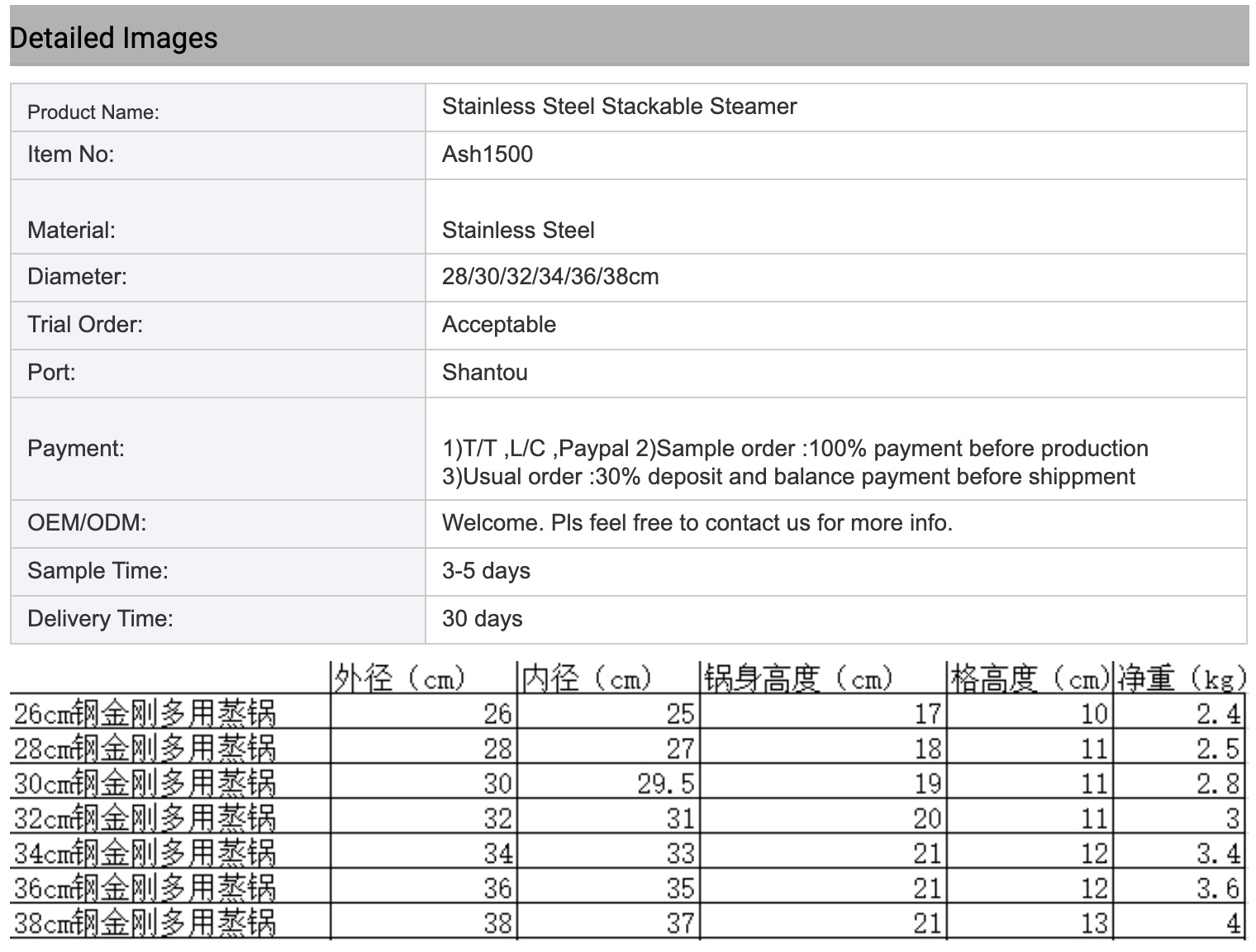The height and width of the screenshot is (952, 1256).
Task: Select the 36cm钢金刚多用蒸锅 row name
Action: tap(145, 887)
